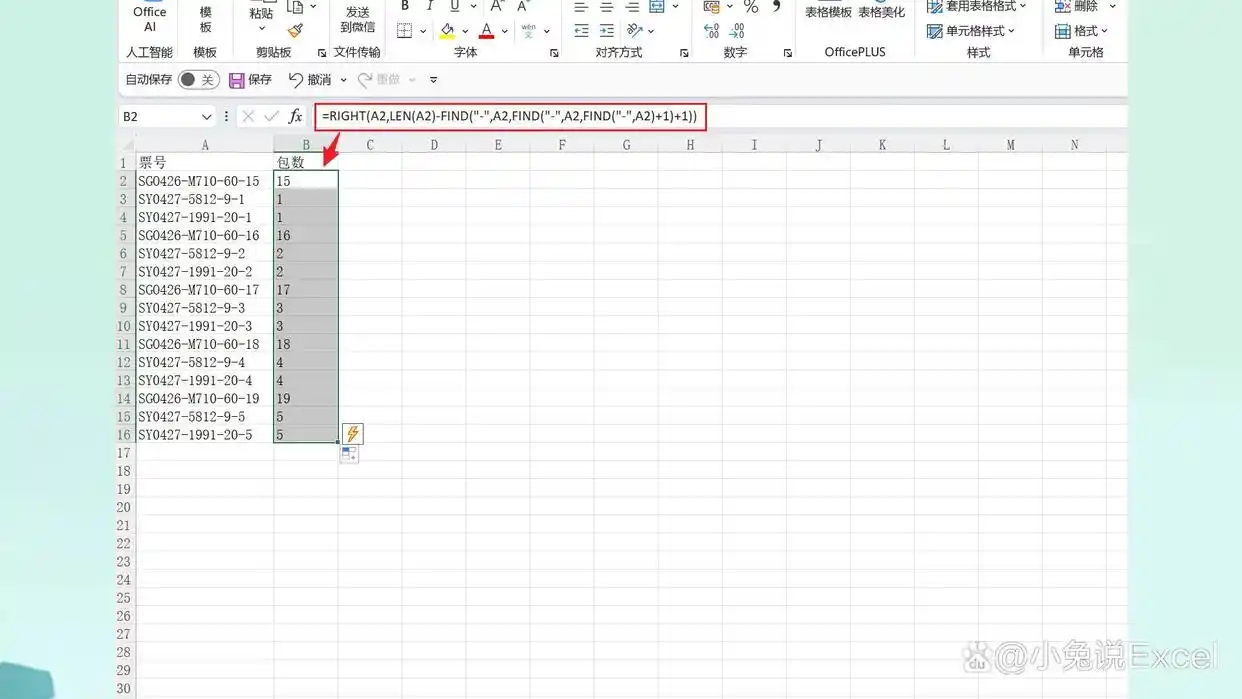1242x699 pixels.
Task: Cancel formula entry with X icon
Action: (x=248, y=117)
